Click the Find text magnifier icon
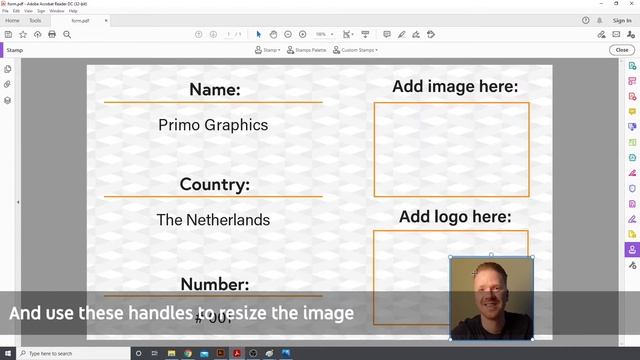 coord(67,35)
